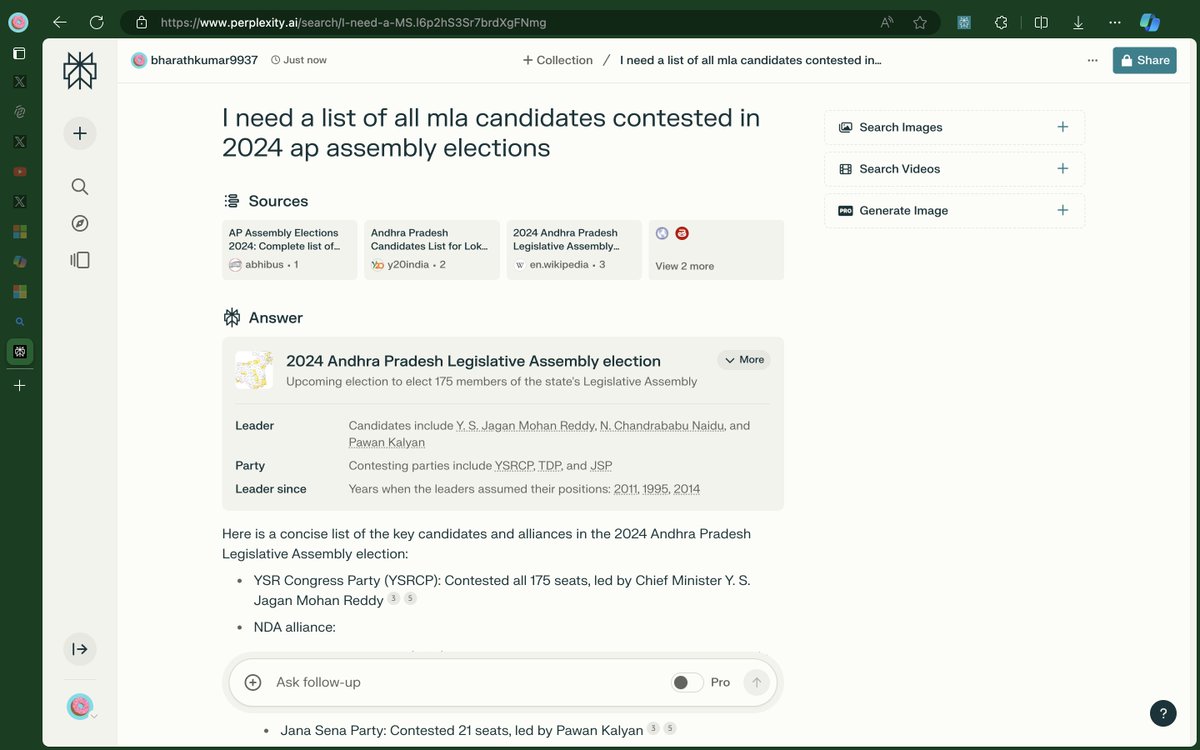Click the perplexity.ai address bar URL
Viewport: 1200px width, 750px height.
pos(353,22)
